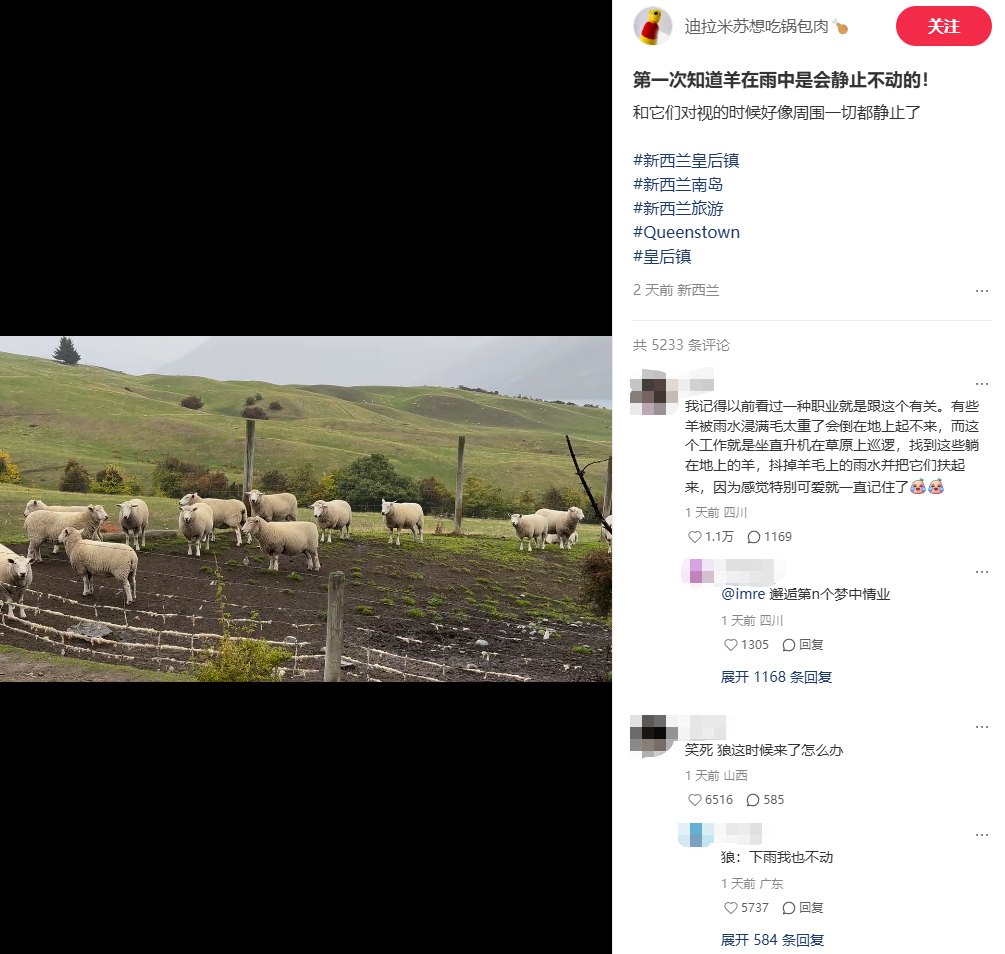Image resolution: width=1005 pixels, height=954 pixels.
Task: Click 回复 under the @imre reply
Action: click(803, 645)
